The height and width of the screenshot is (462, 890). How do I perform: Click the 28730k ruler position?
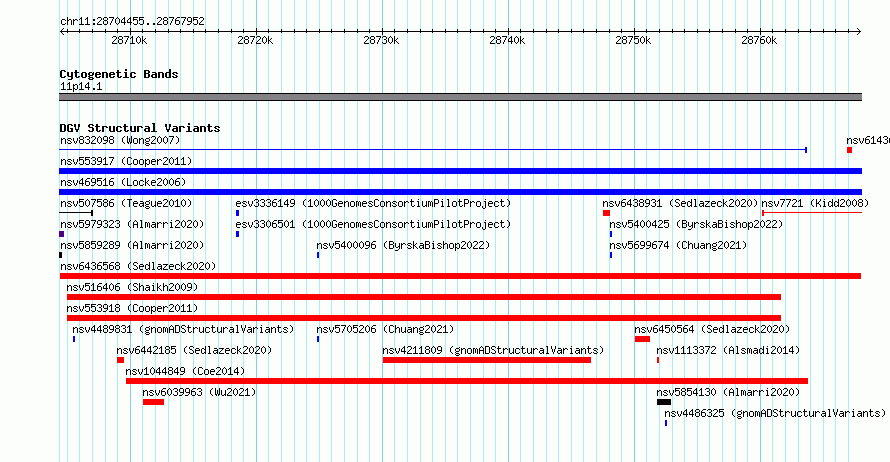381,40
